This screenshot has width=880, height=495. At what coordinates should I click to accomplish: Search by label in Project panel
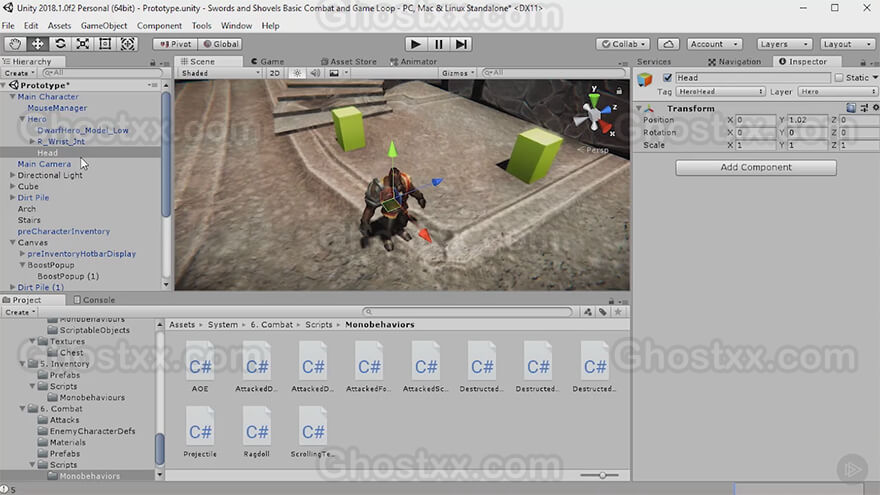603,311
